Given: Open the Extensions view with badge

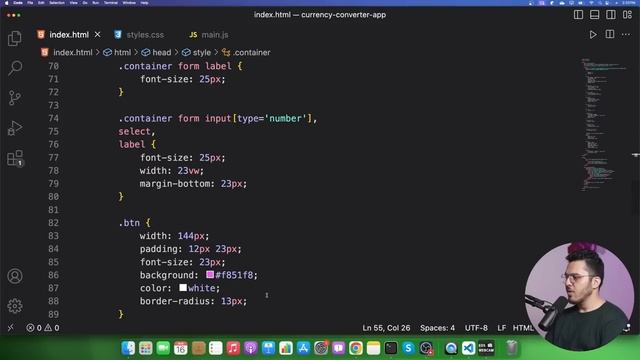Looking at the screenshot, I should (x=16, y=158).
